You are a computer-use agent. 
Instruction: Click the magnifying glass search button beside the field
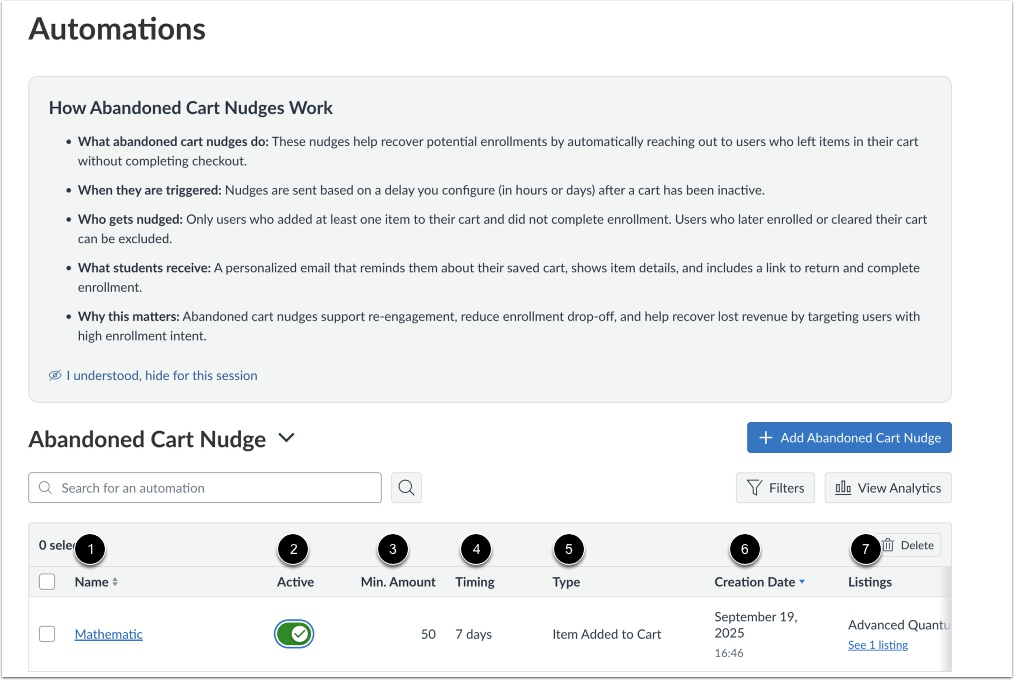(x=406, y=487)
